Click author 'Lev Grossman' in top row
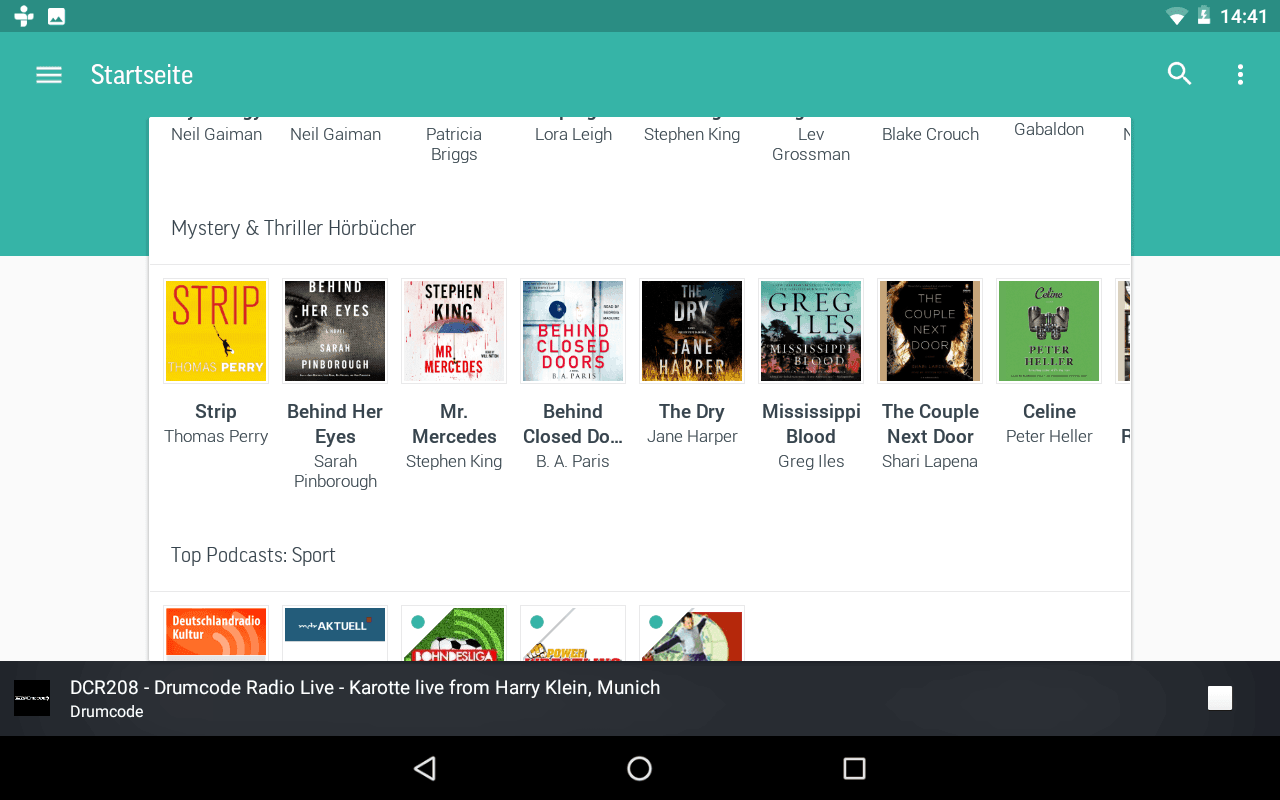The width and height of the screenshot is (1280, 800). [x=811, y=144]
